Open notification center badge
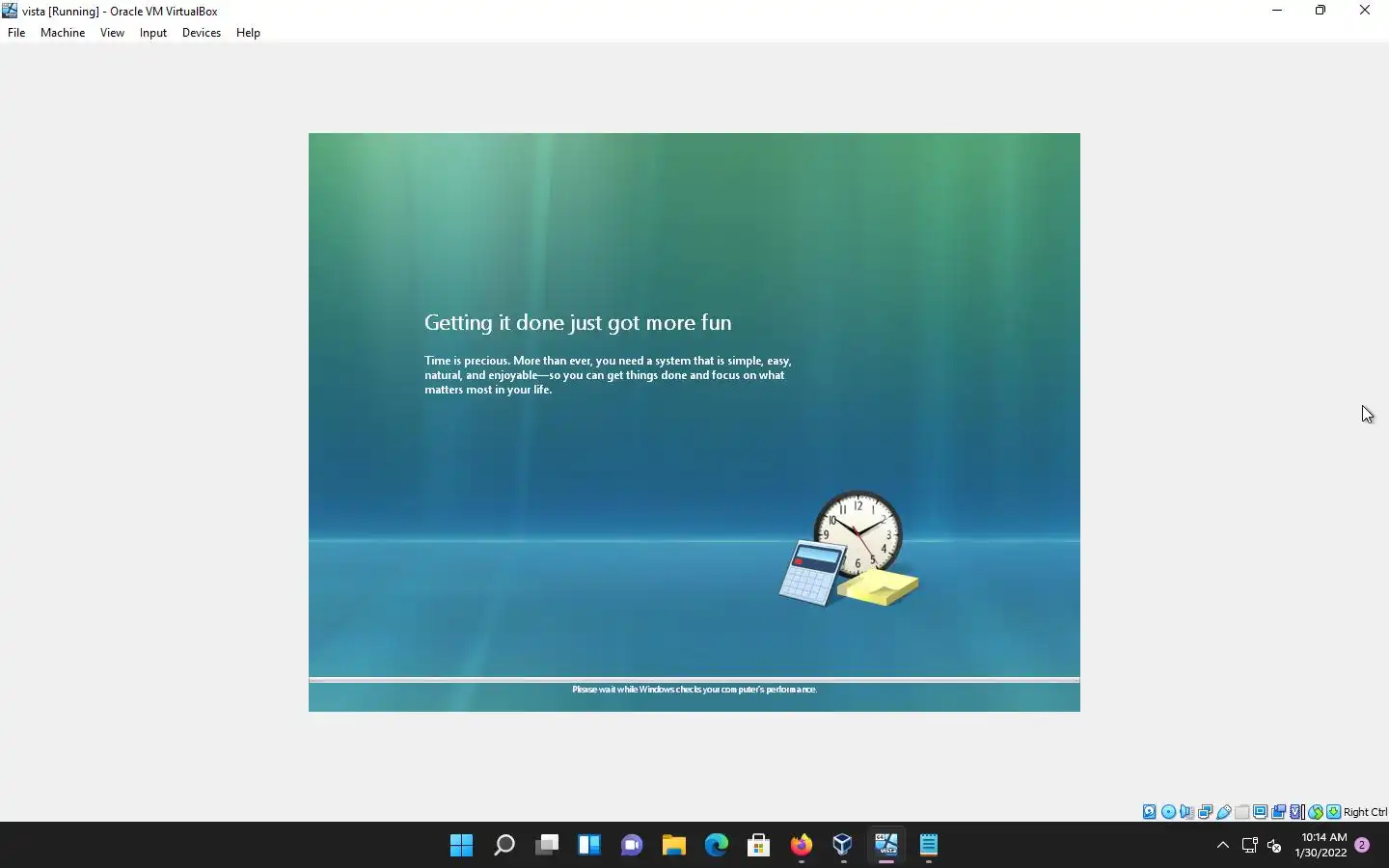The width and height of the screenshot is (1389, 868). [x=1362, y=845]
